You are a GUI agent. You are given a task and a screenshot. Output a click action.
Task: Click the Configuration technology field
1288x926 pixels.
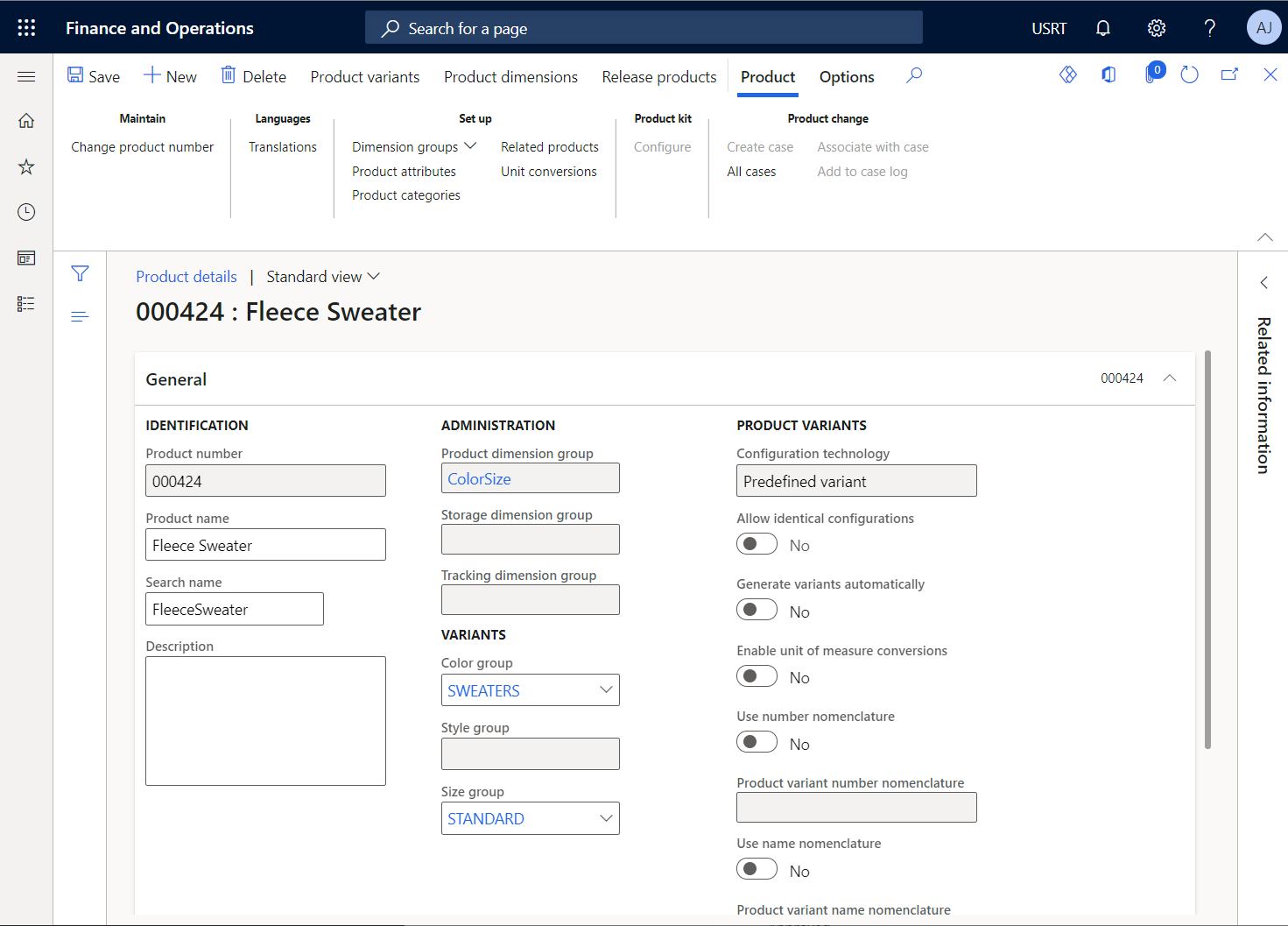[856, 481]
